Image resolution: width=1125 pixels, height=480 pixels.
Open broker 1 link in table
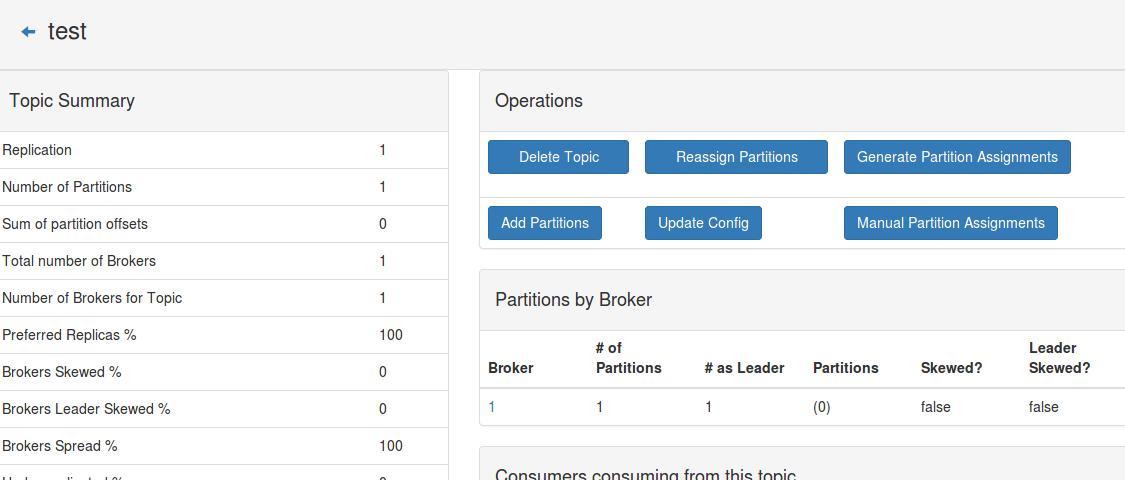click(x=492, y=407)
